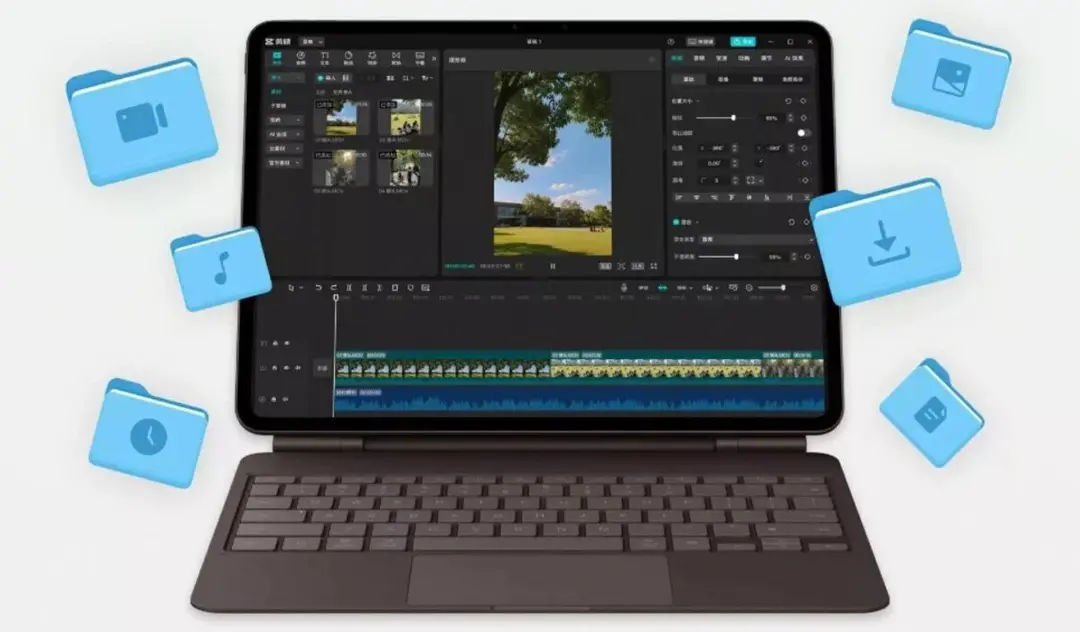Click the Undo arrow in the timeline toolbar
The image size is (1080, 632).
318,288
